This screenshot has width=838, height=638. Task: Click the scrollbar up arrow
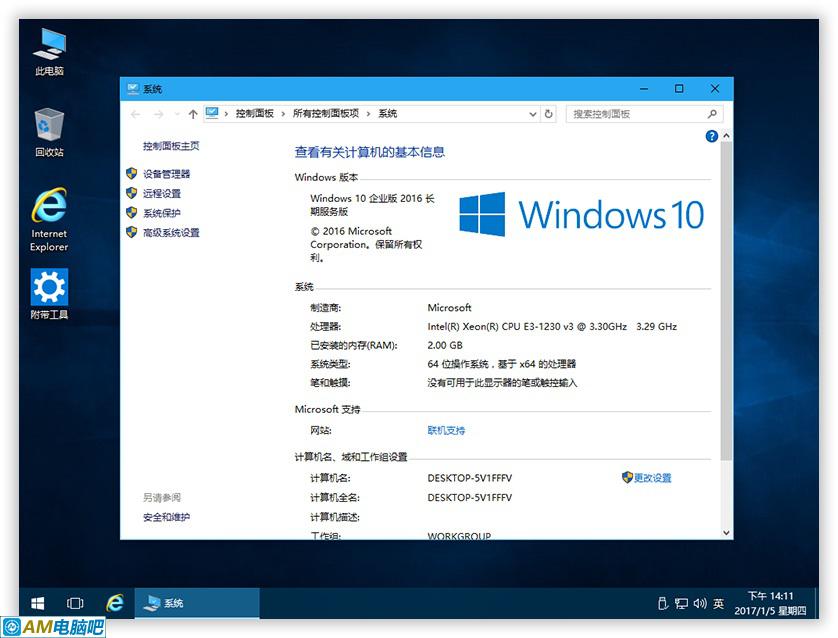(x=726, y=136)
